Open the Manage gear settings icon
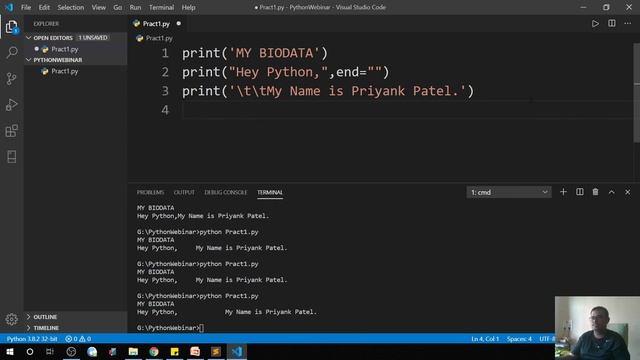The height and width of the screenshot is (360, 640). coord(11,319)
